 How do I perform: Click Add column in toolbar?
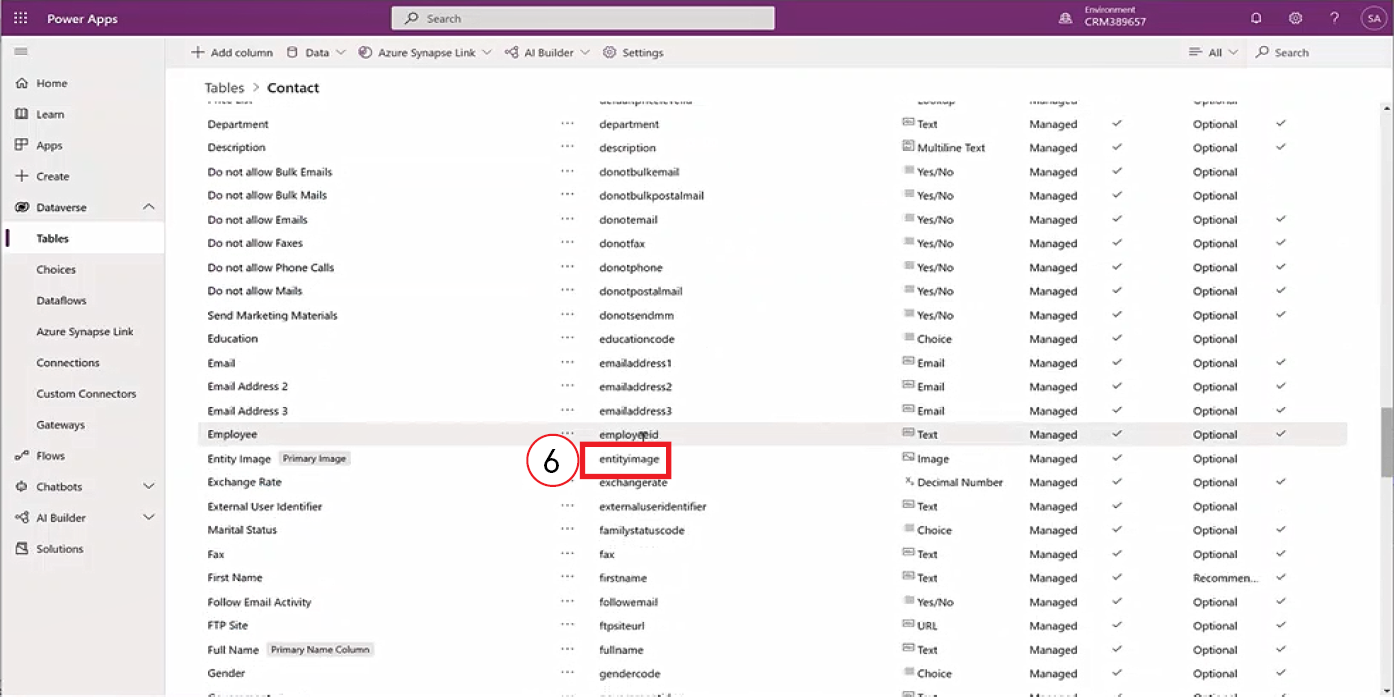click(x=232, y=53)
